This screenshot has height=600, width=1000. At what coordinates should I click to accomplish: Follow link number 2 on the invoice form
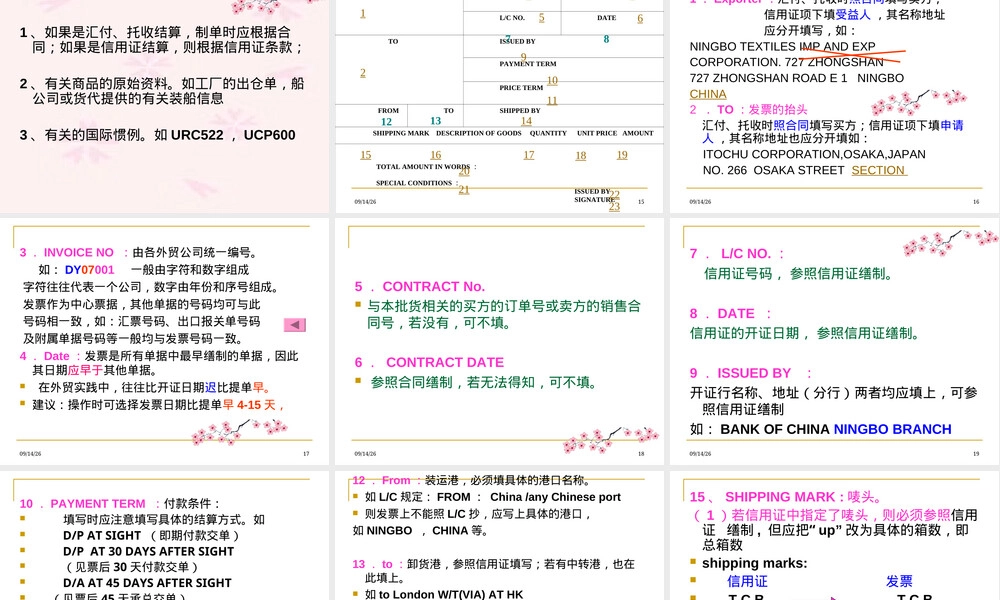[363, 73]
